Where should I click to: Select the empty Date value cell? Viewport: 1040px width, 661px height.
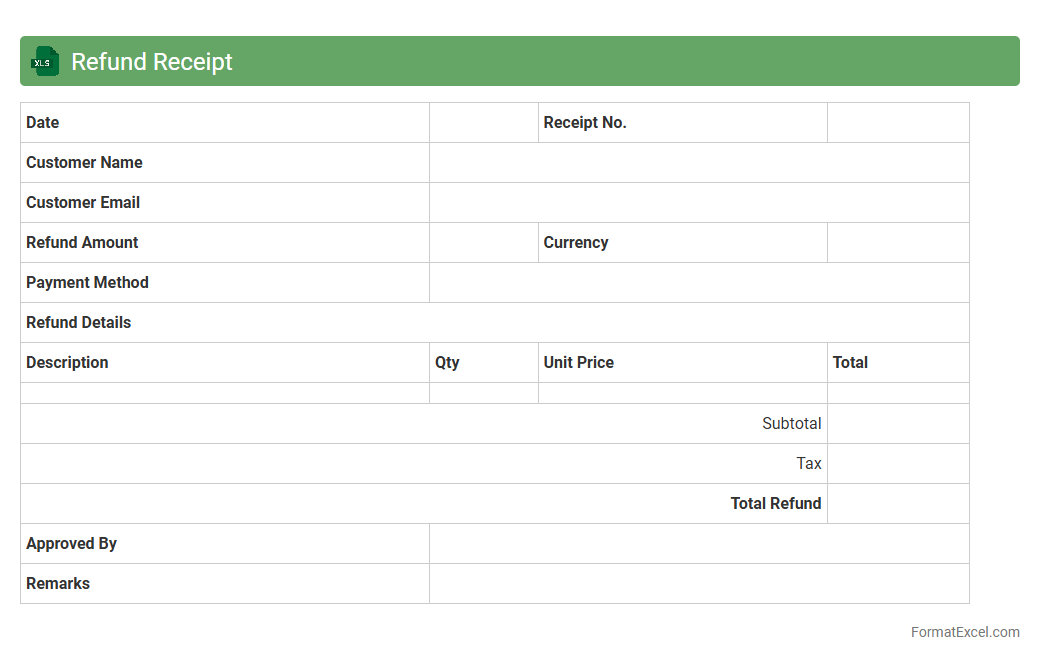(x=484, y=123)
